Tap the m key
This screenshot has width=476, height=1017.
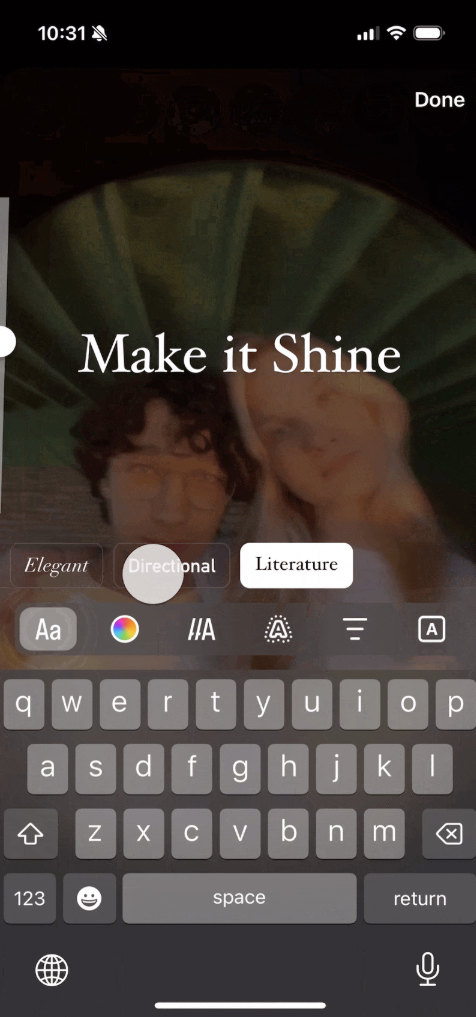(x=384, y=833)
